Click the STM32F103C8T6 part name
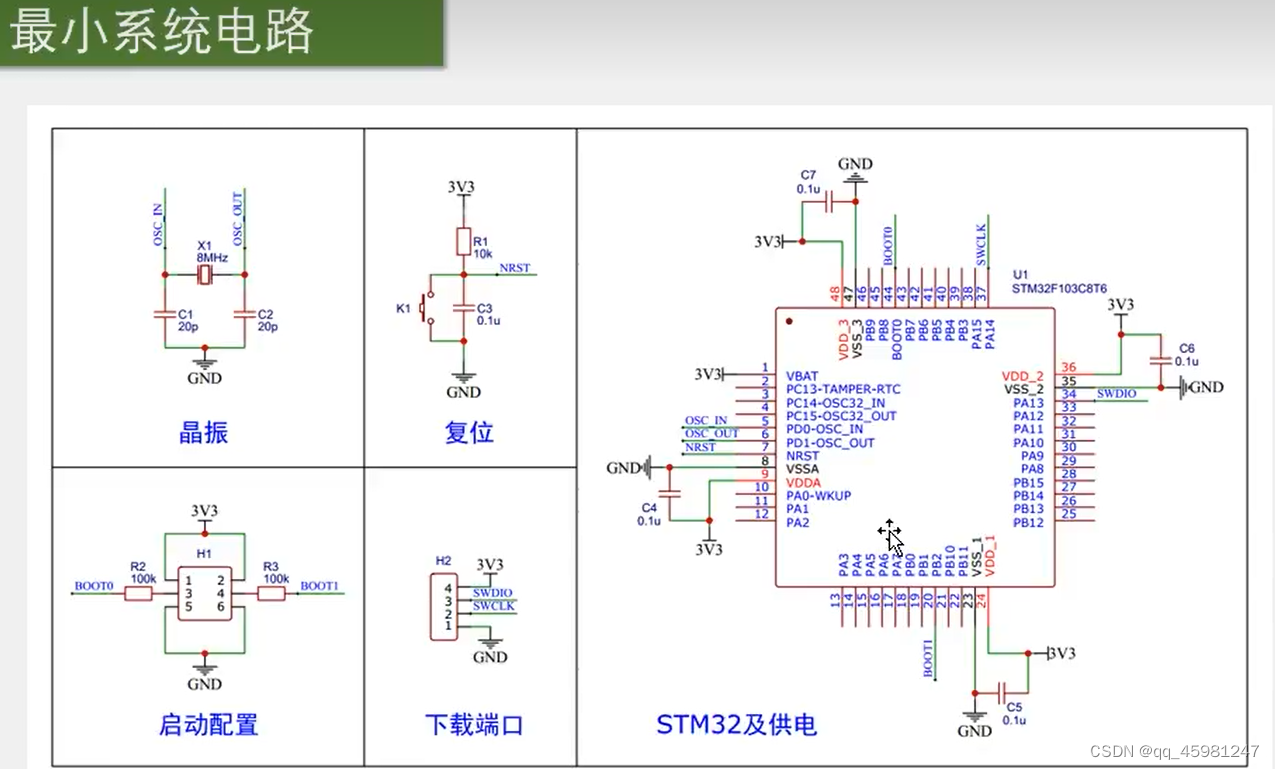 [x=1059, y=289]
